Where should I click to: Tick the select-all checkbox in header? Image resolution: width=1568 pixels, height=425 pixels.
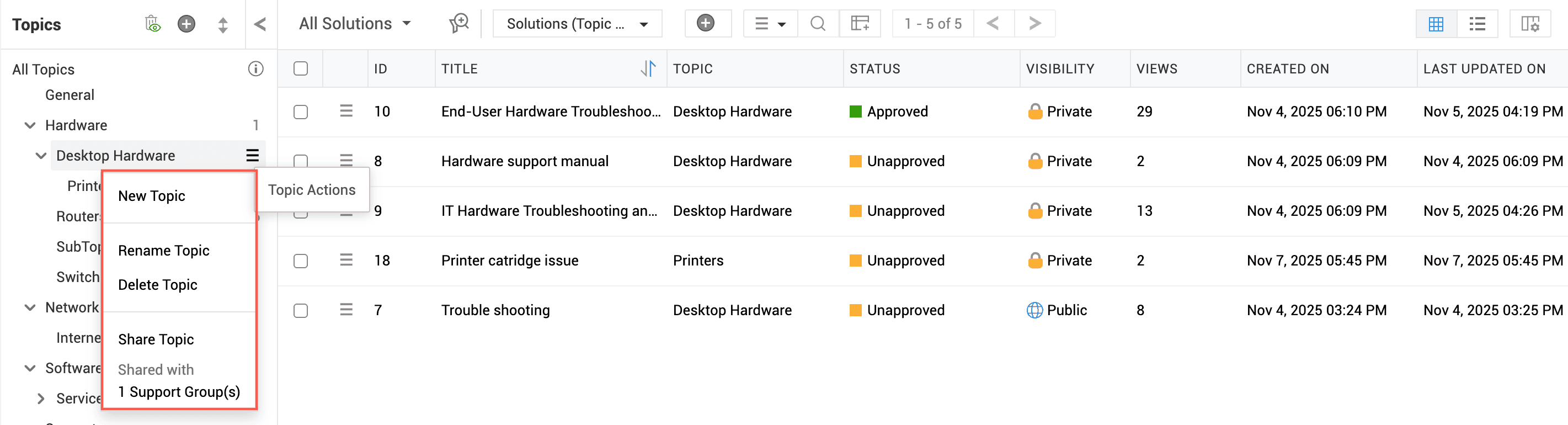point(301,69)
